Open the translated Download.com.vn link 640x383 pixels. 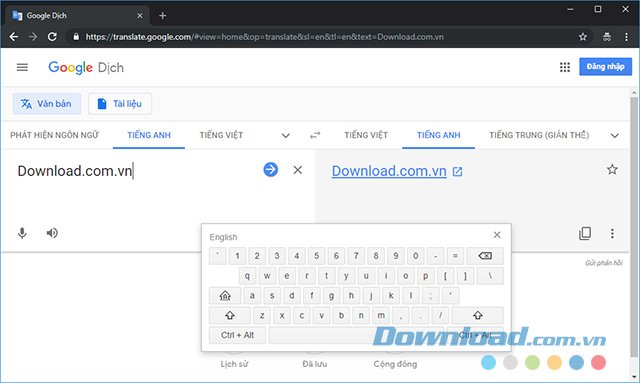pyautogui.click(x=389, y=171)
